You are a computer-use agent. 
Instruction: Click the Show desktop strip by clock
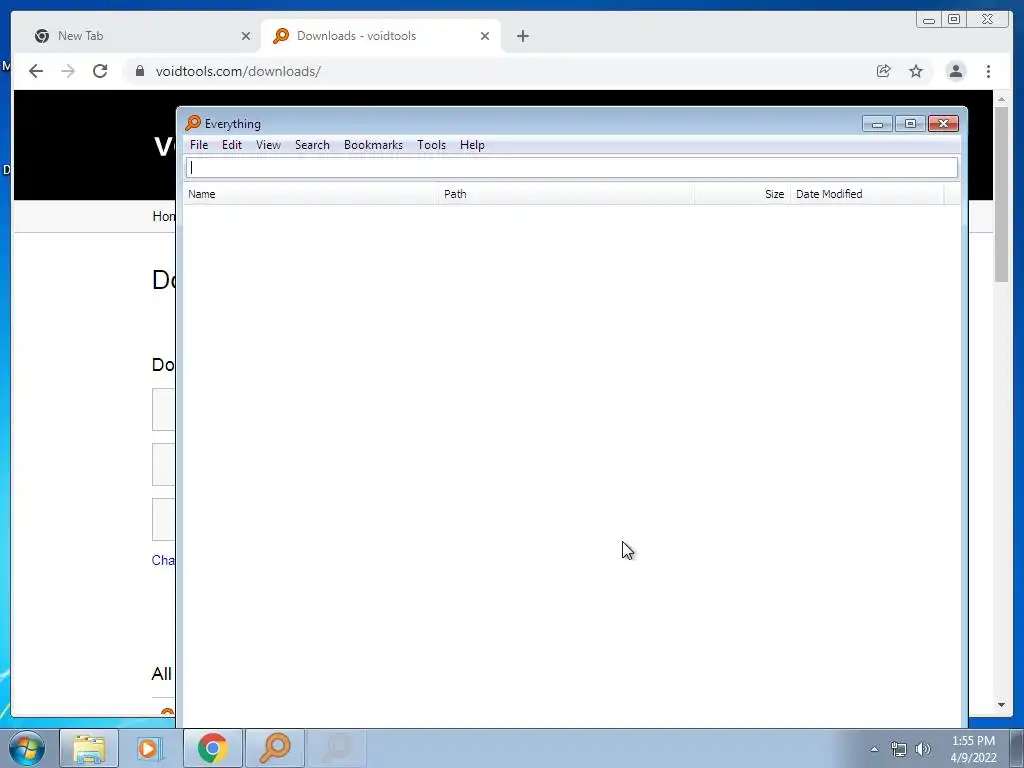(1017, 748)
